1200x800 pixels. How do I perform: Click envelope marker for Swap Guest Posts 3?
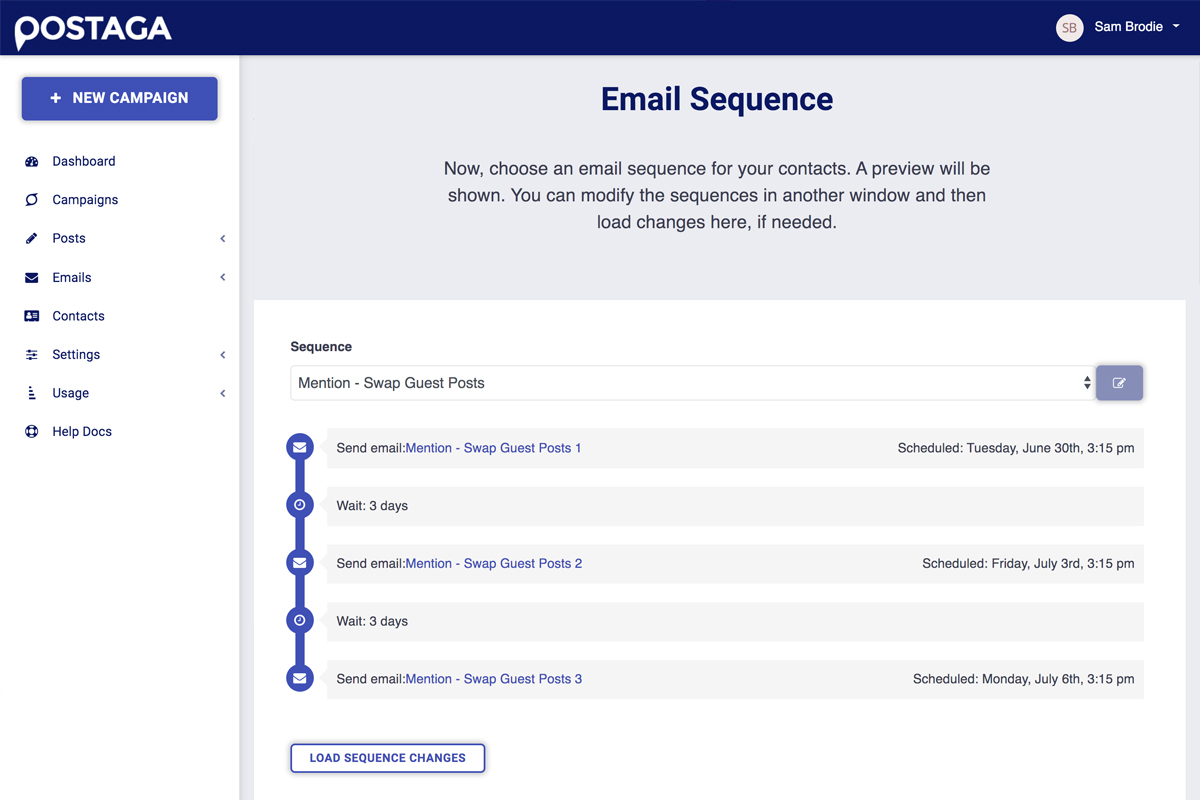tap(299, 679)
